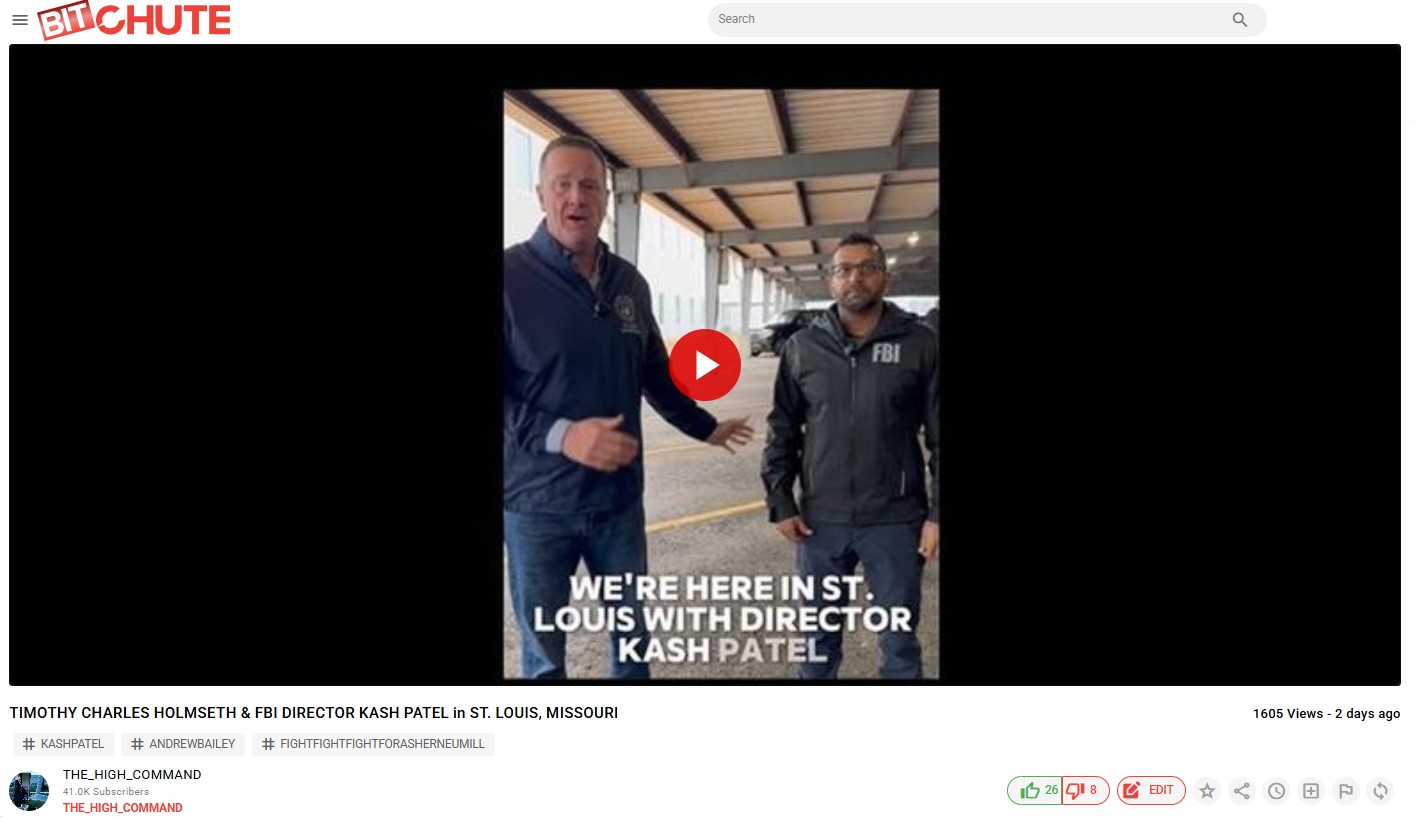Open the share icon options

[1242, 791]
